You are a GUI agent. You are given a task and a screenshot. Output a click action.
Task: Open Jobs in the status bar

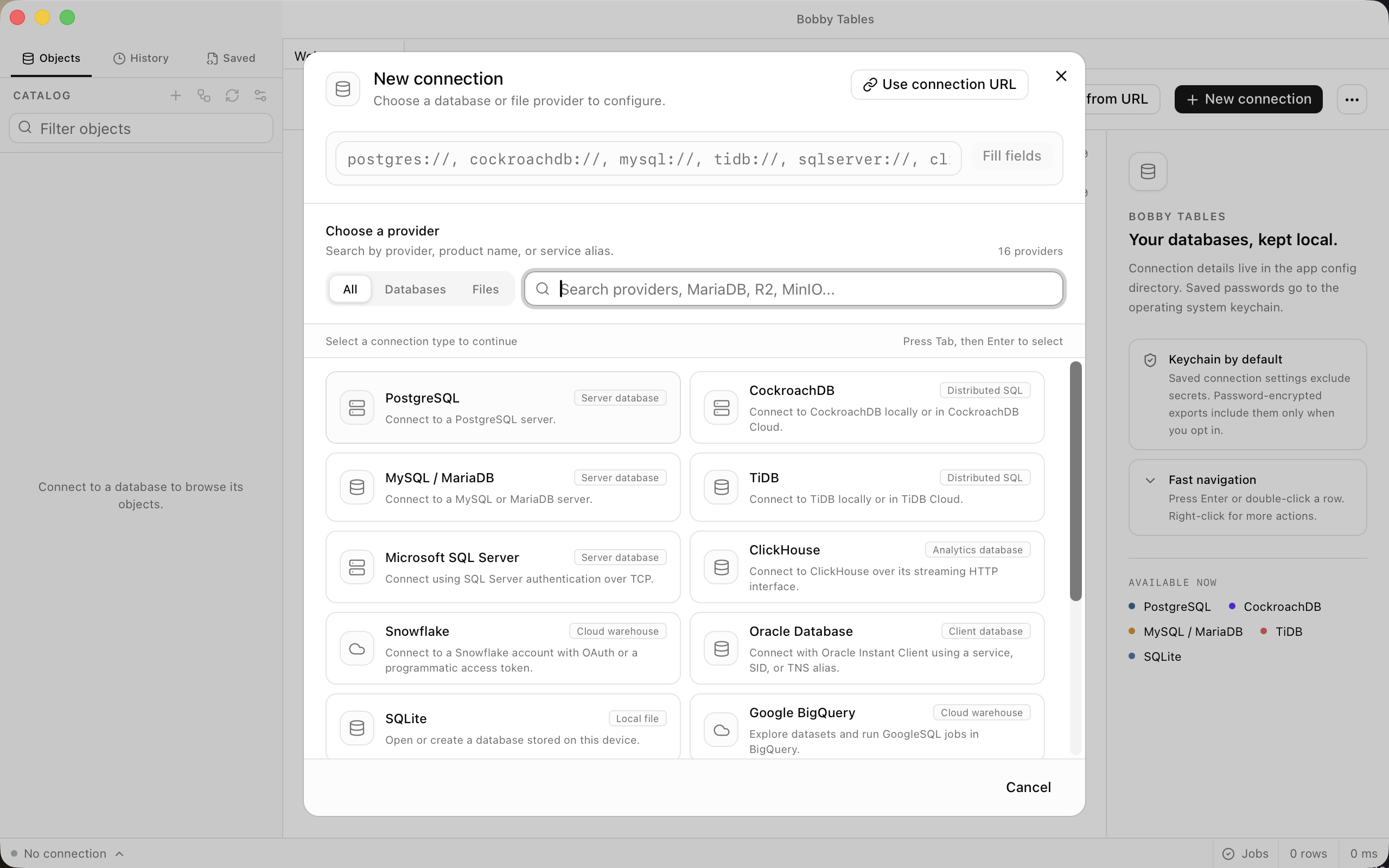pos(1246,854)
